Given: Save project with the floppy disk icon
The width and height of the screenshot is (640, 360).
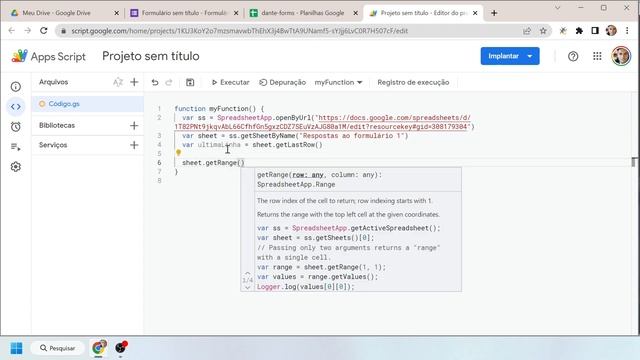Looking at the screenshot, I should pyautogui.click(x=190, y=82).
